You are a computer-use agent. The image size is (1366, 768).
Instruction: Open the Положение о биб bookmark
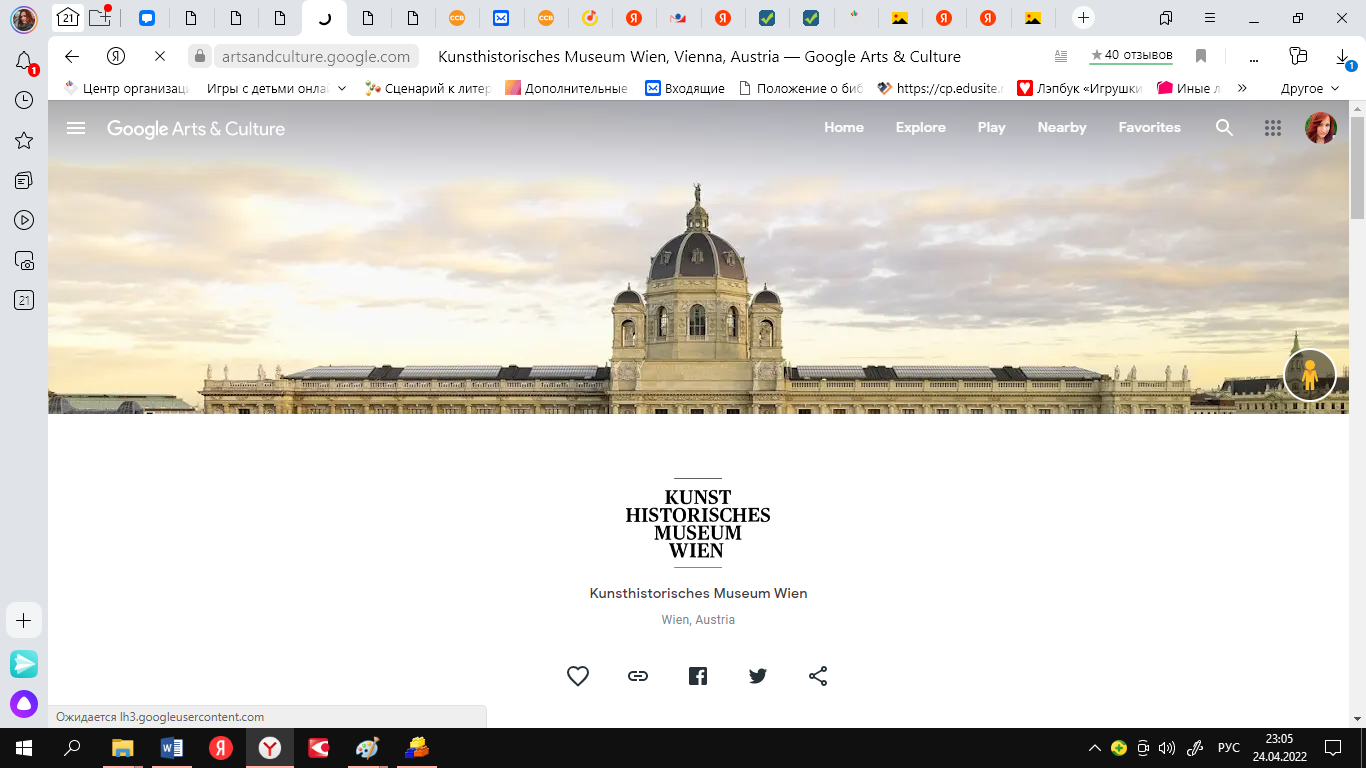(800, 88)
